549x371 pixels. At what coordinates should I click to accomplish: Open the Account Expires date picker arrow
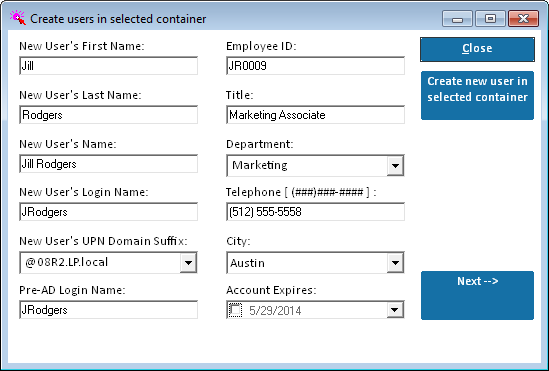[x=395, y=310]
